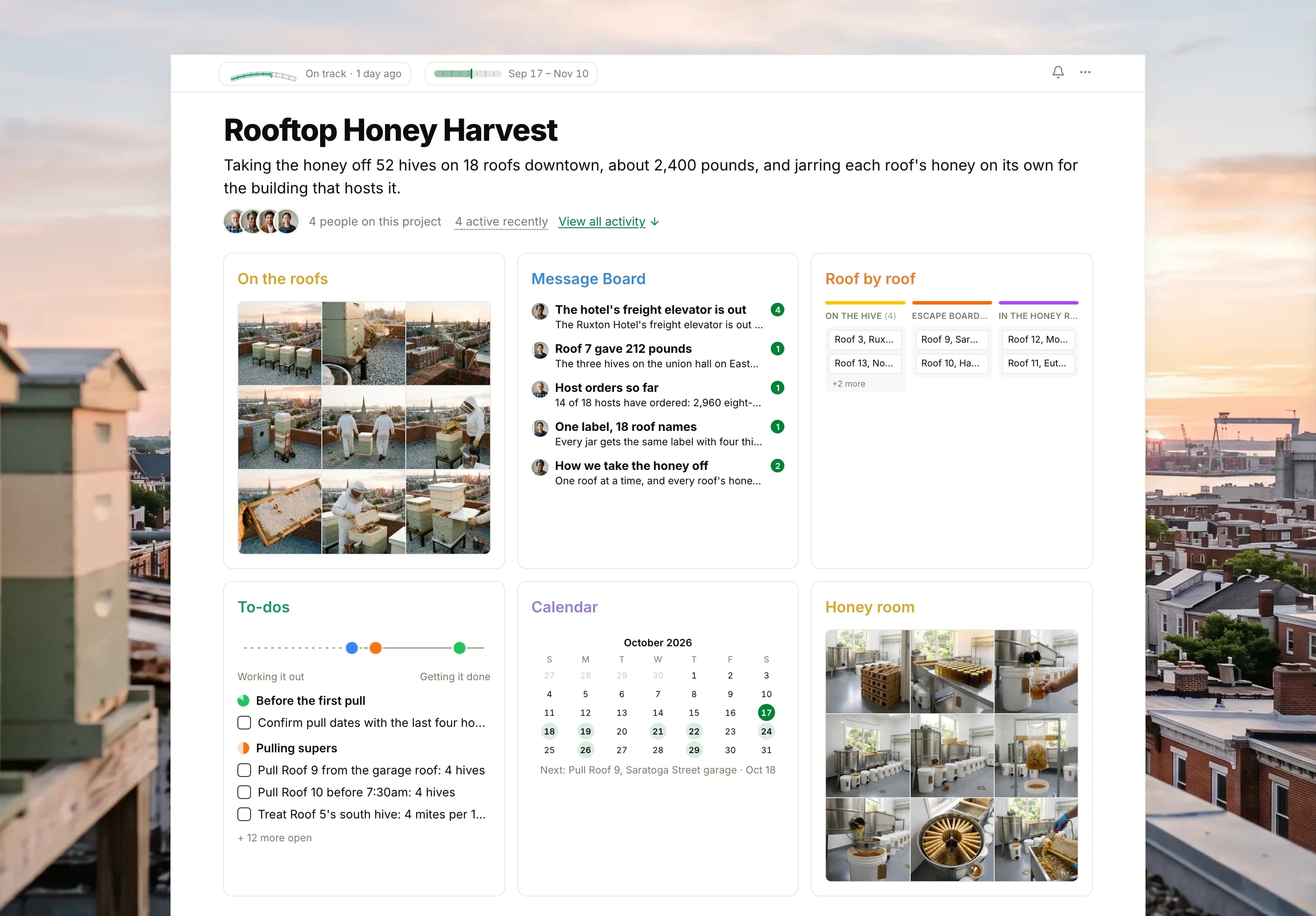
Task: Open the three-dot more options menu
Action: [1085, 72]
